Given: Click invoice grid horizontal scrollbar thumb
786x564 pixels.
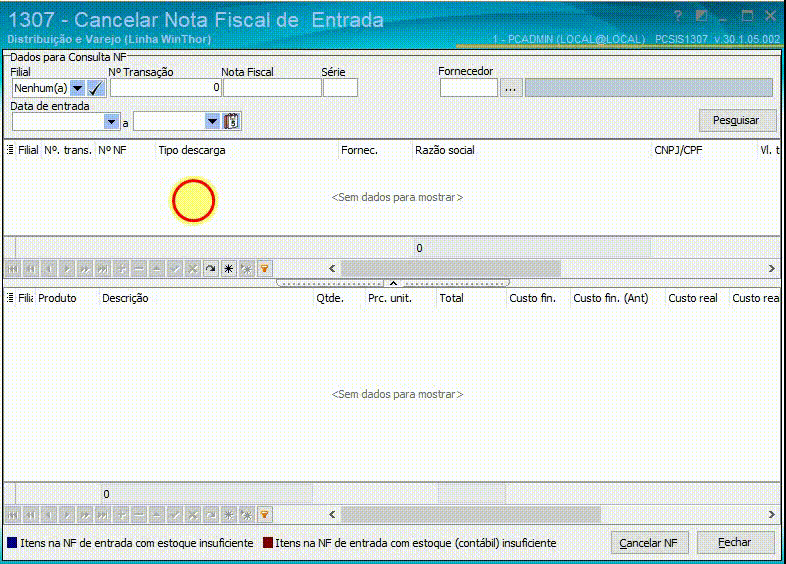Looking at the screenshot, I should [x=451, y=269].
